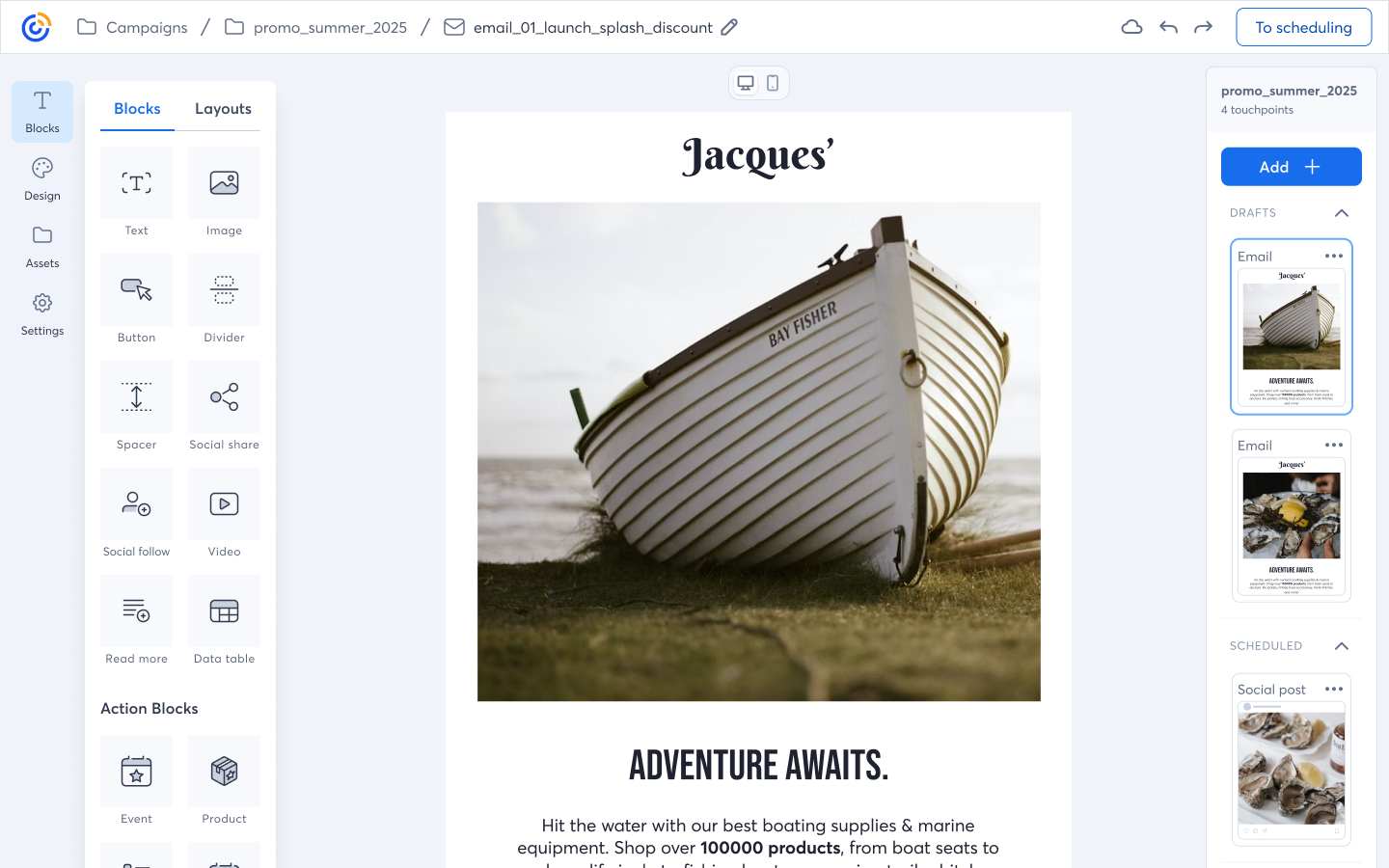Select the Product action block

pos(224,772)
